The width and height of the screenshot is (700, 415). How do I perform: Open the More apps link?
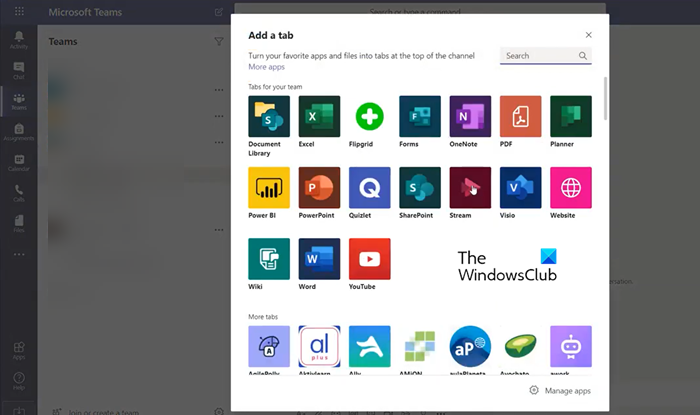coord(267,67)
